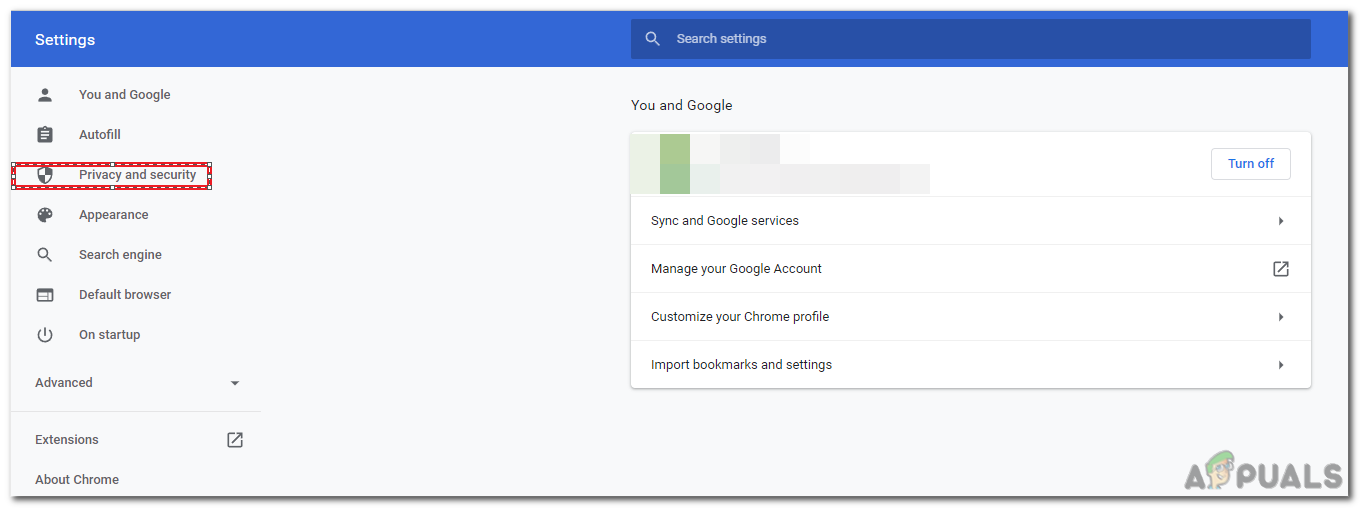Open the About Chrome page

click(x=77, y=480)
